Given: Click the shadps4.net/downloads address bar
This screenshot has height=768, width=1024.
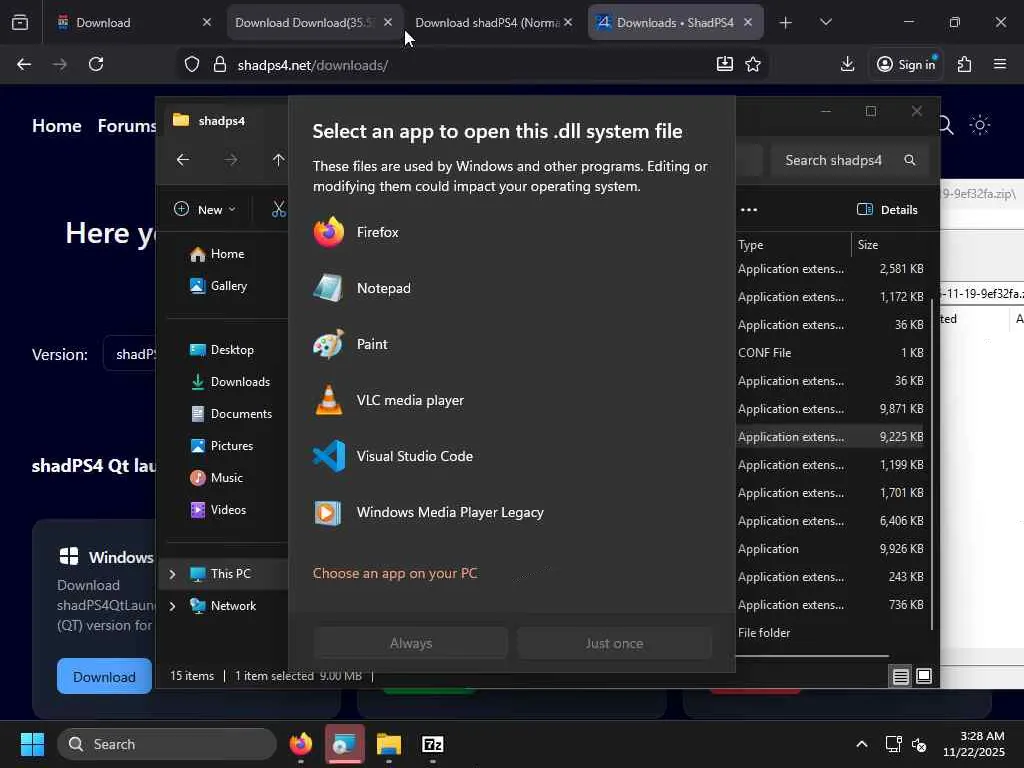Looking at the screenshot, I should [x=470, y=65].
